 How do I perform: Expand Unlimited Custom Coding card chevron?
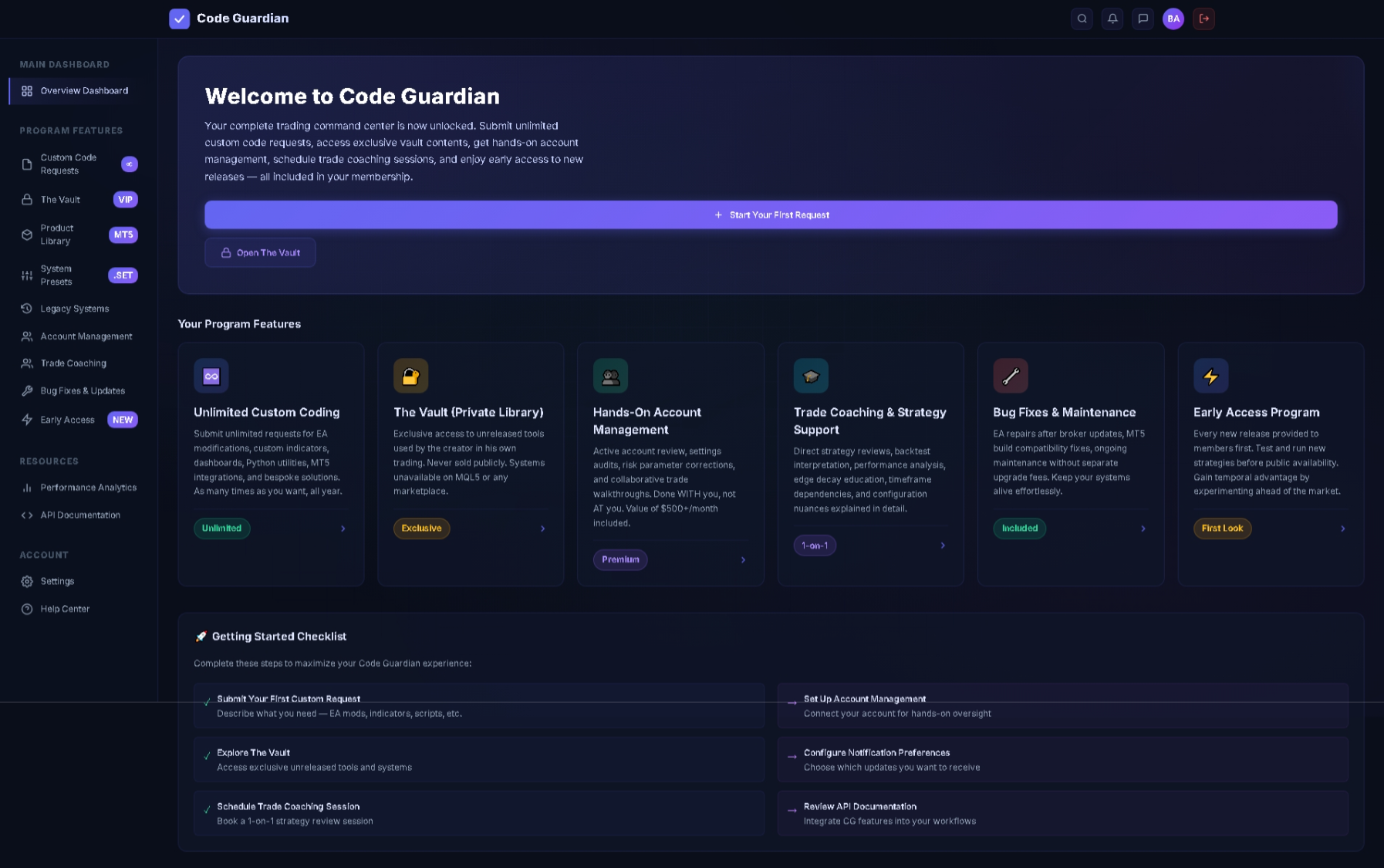343,529
